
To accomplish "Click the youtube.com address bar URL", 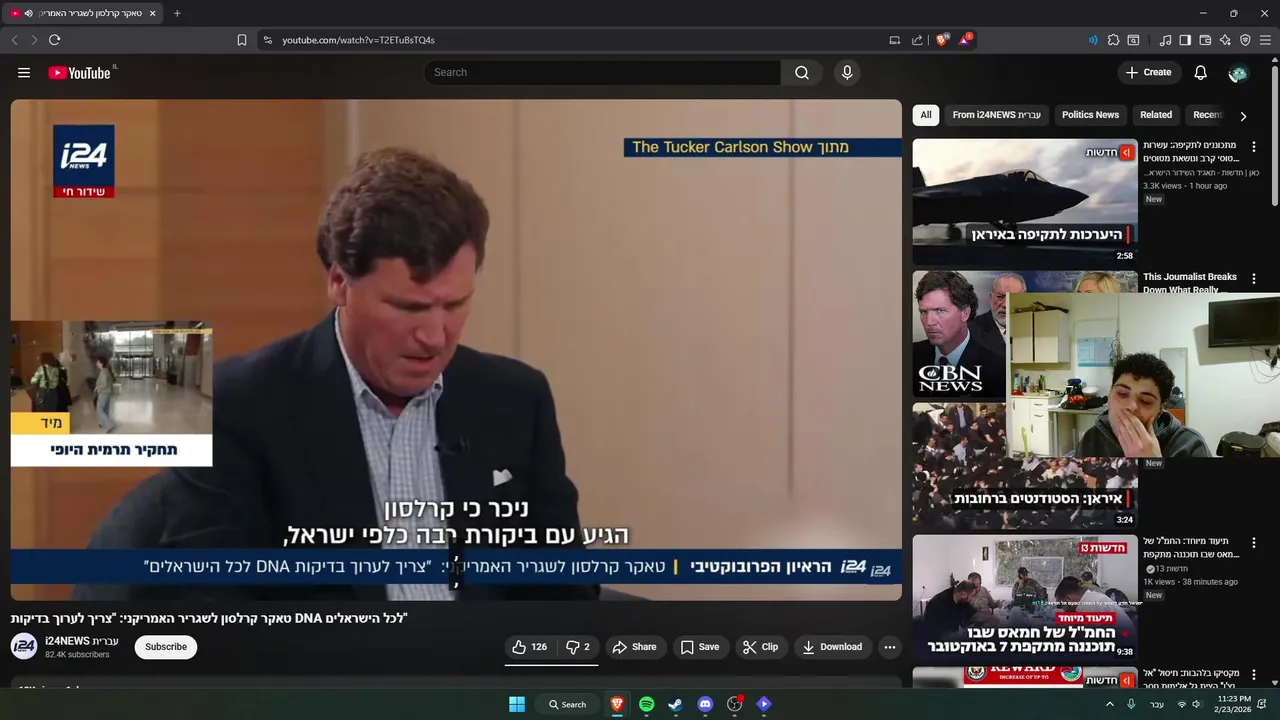I will (x=358, y=40).
